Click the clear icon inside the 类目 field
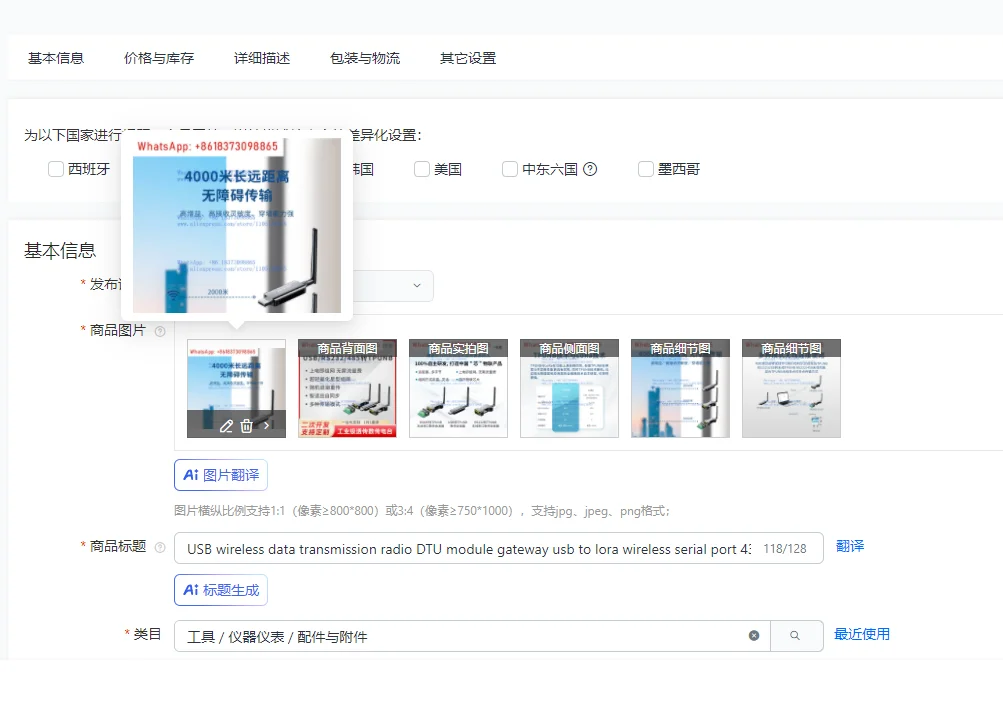Viewport: 1003px width, 717px height. [x=754, y=635]
